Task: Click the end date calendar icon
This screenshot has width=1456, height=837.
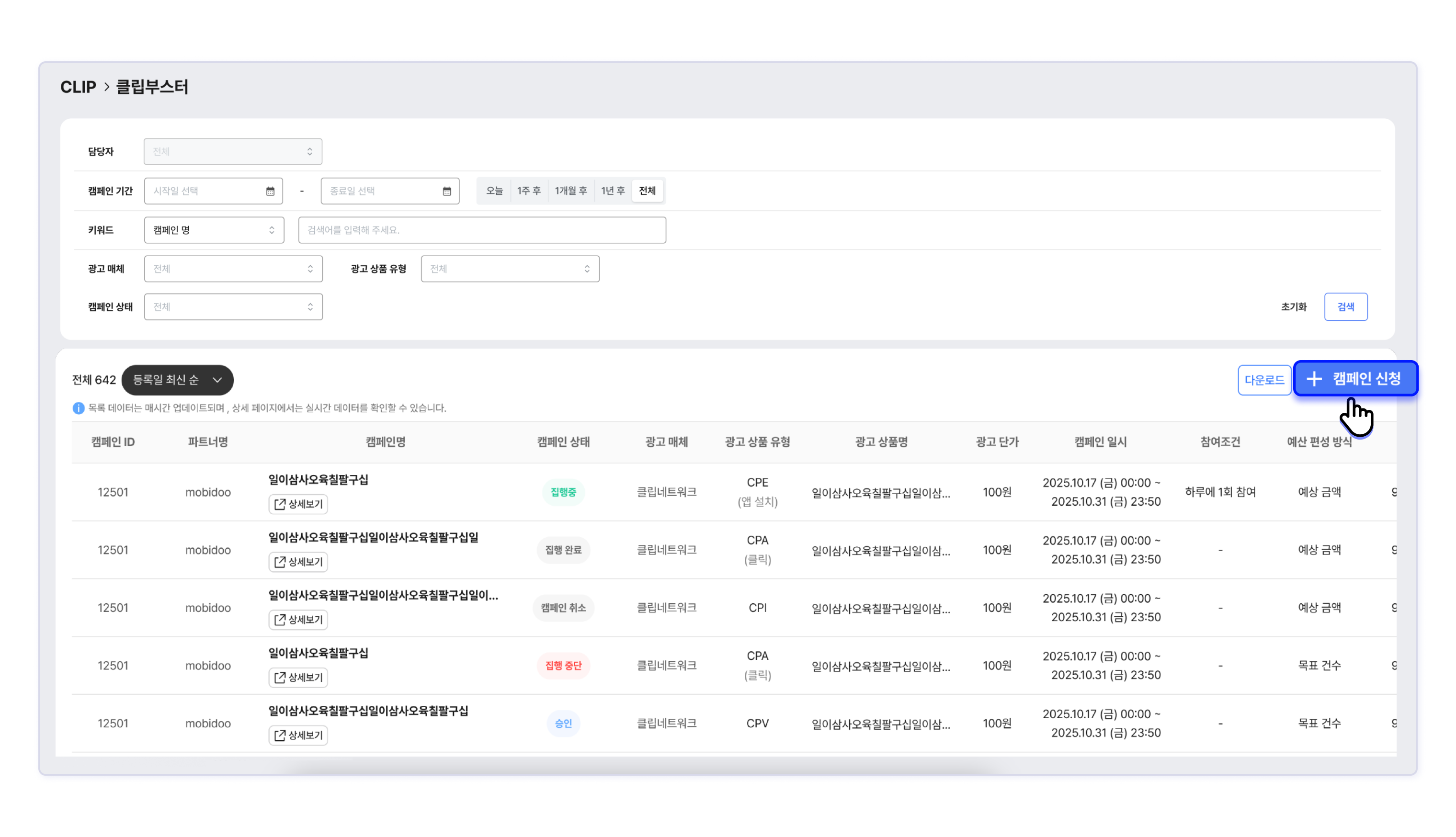Action: [x=447, y=191]
